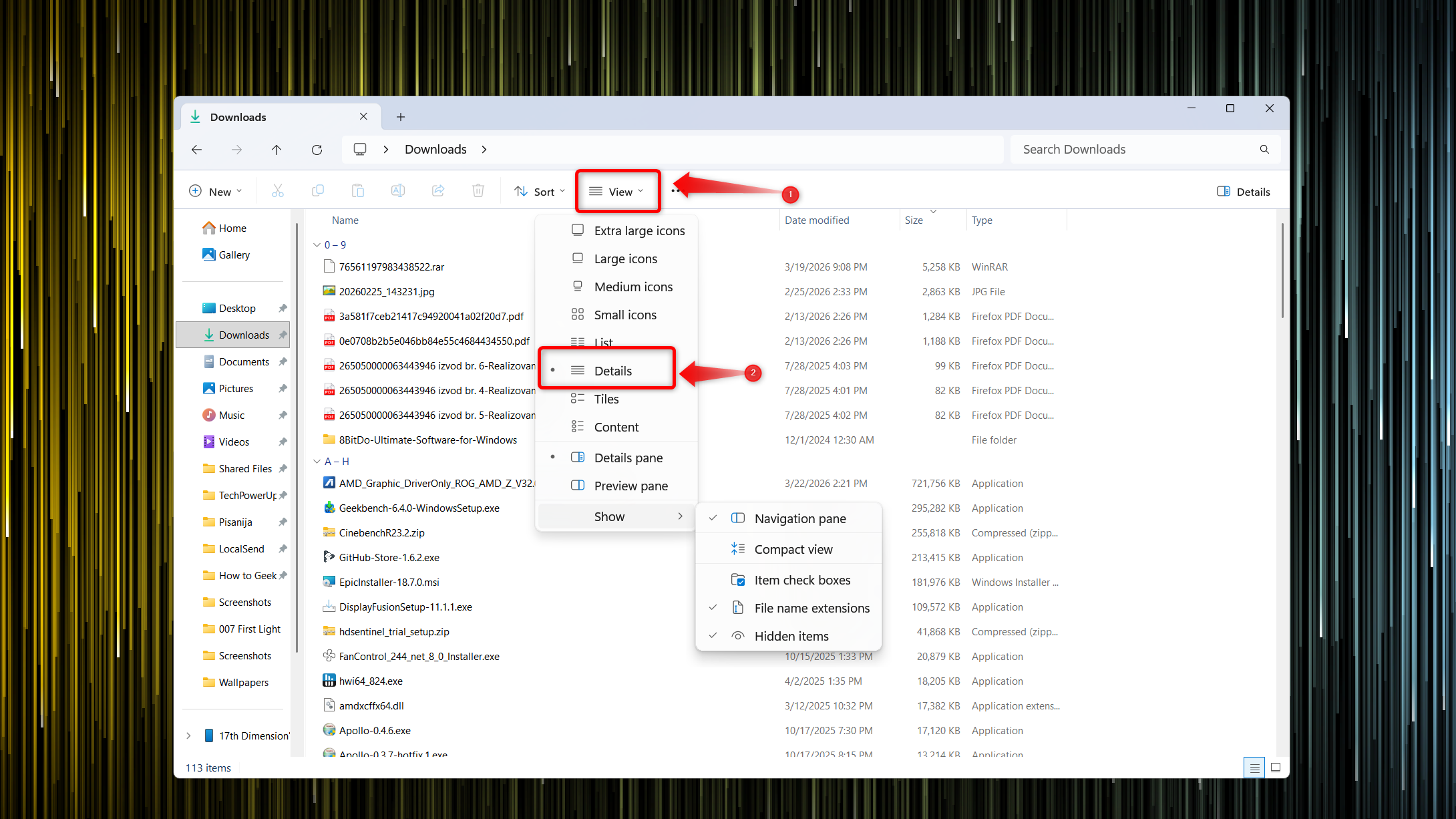Click the Details pane button at top right

[1244, 191]
